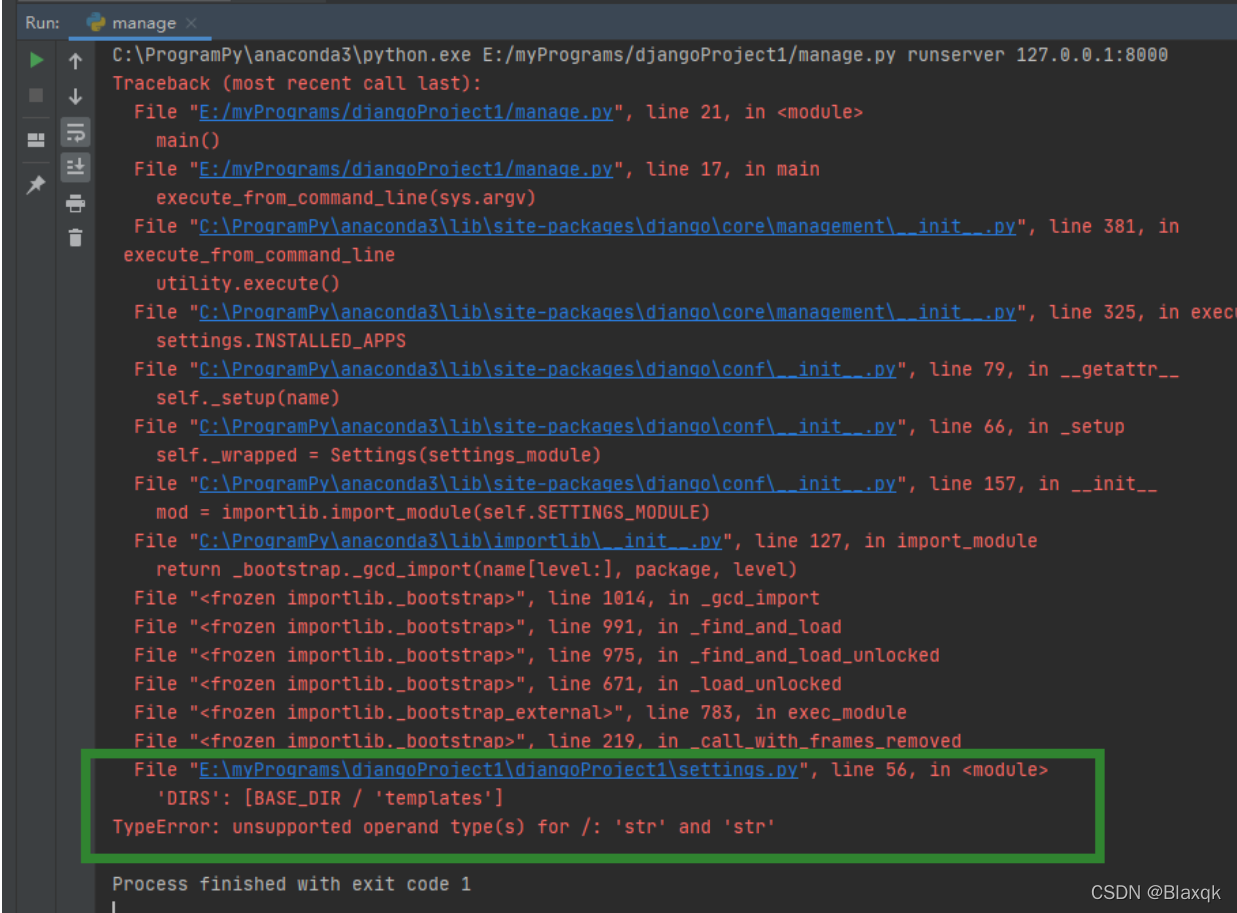This screenshot has height=913, width=1237.
Task: Click 'execute_from_command_line(sys.argv)' line
Action: click(346, 197)
